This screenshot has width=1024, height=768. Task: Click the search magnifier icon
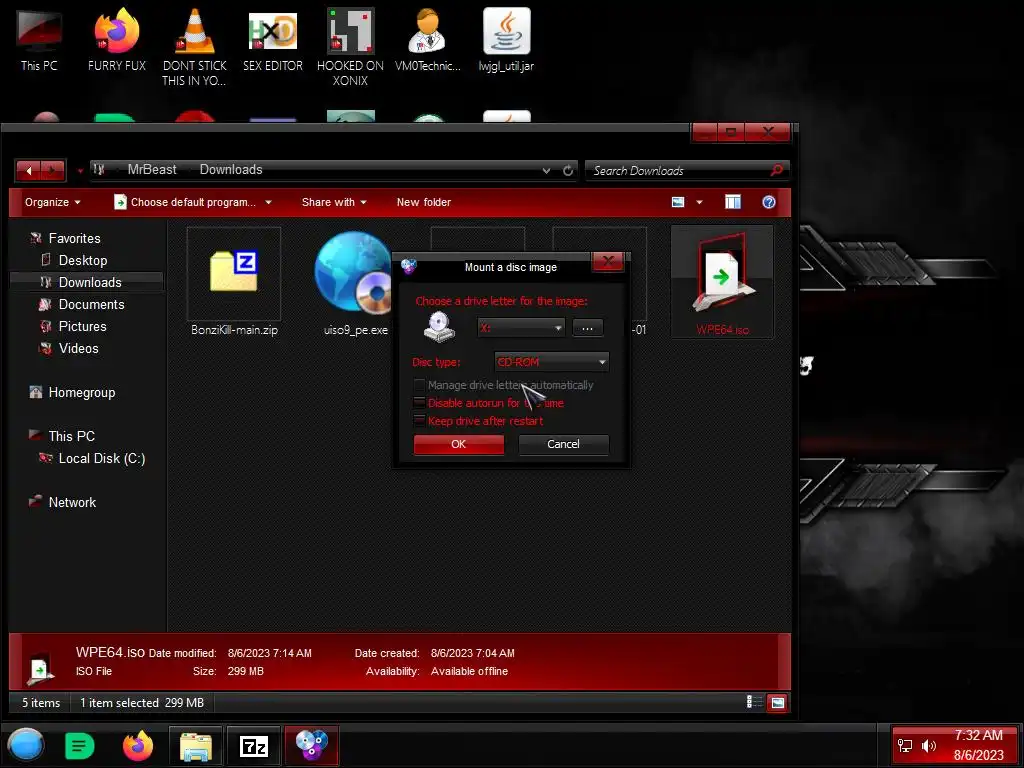pyautogui.click(x=776, y=170)
